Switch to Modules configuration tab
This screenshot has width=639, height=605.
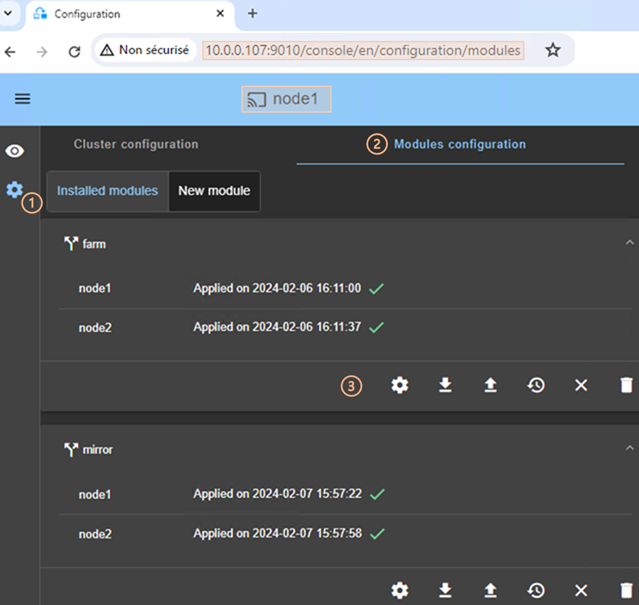click(x=459, y=144)
